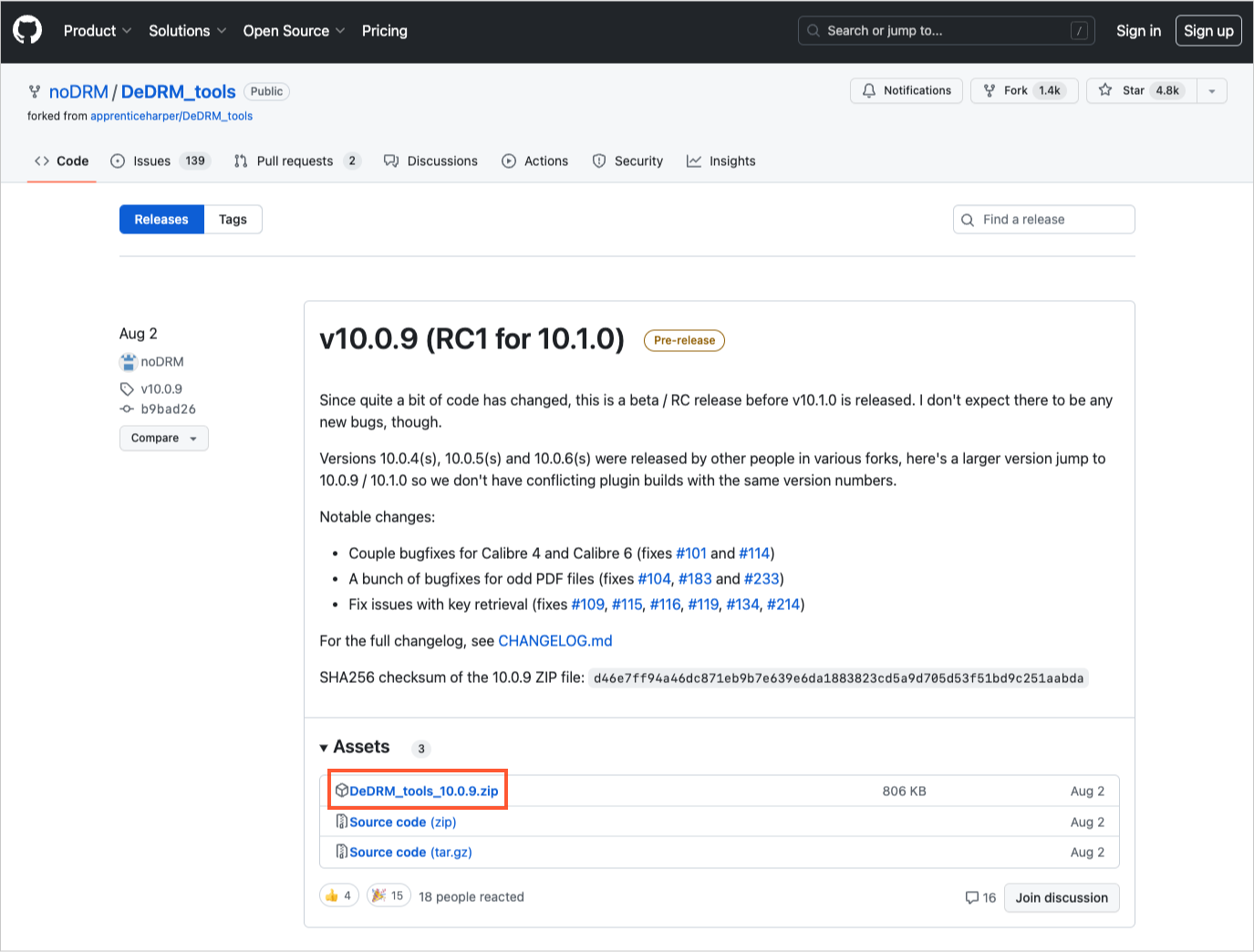
Task: Star the repository
Action: tap(1140, 90)
